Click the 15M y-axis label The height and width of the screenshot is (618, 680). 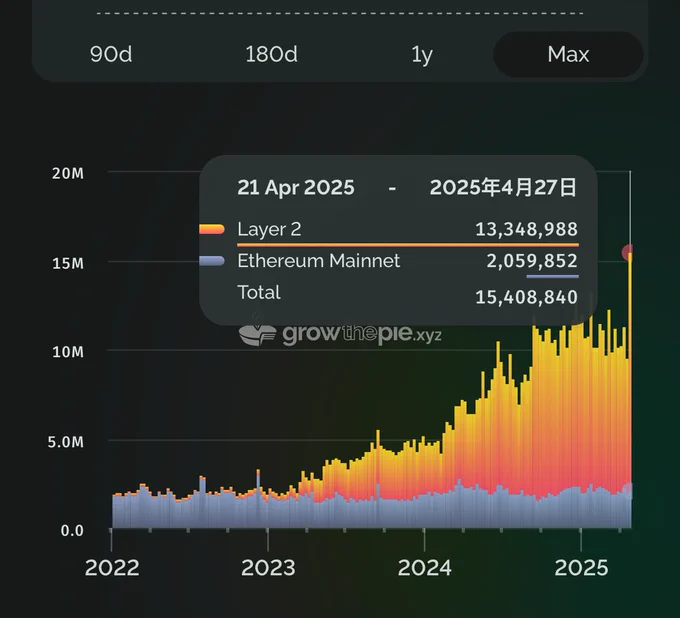tap(68, 264)
